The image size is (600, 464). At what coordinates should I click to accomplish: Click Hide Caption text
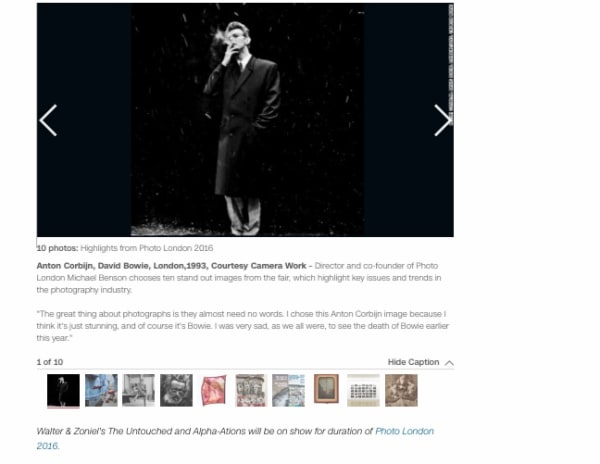(x=413, y=362)
